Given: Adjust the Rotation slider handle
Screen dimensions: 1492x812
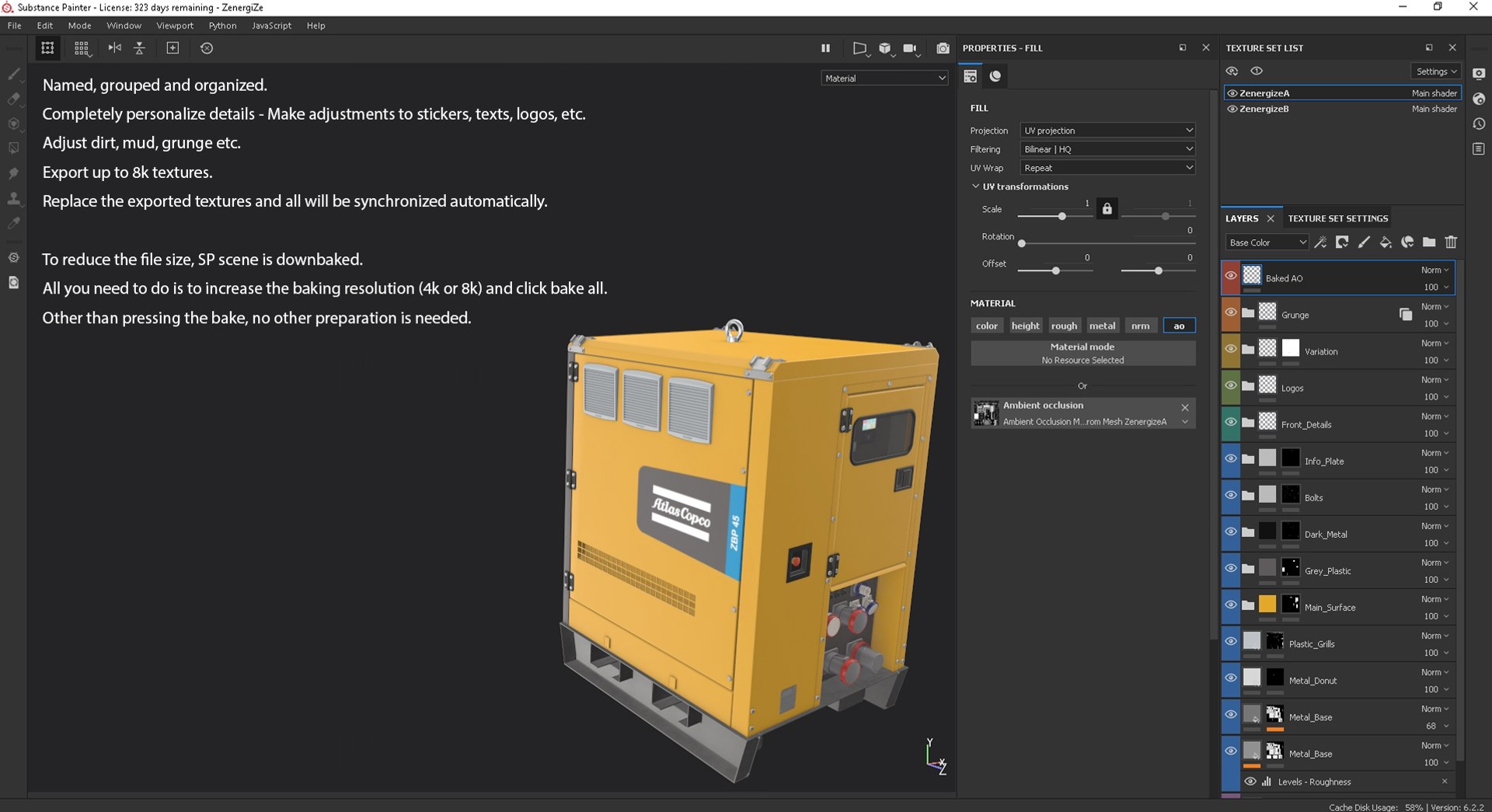Looking at the screenshot, I should coord(1022,243).
